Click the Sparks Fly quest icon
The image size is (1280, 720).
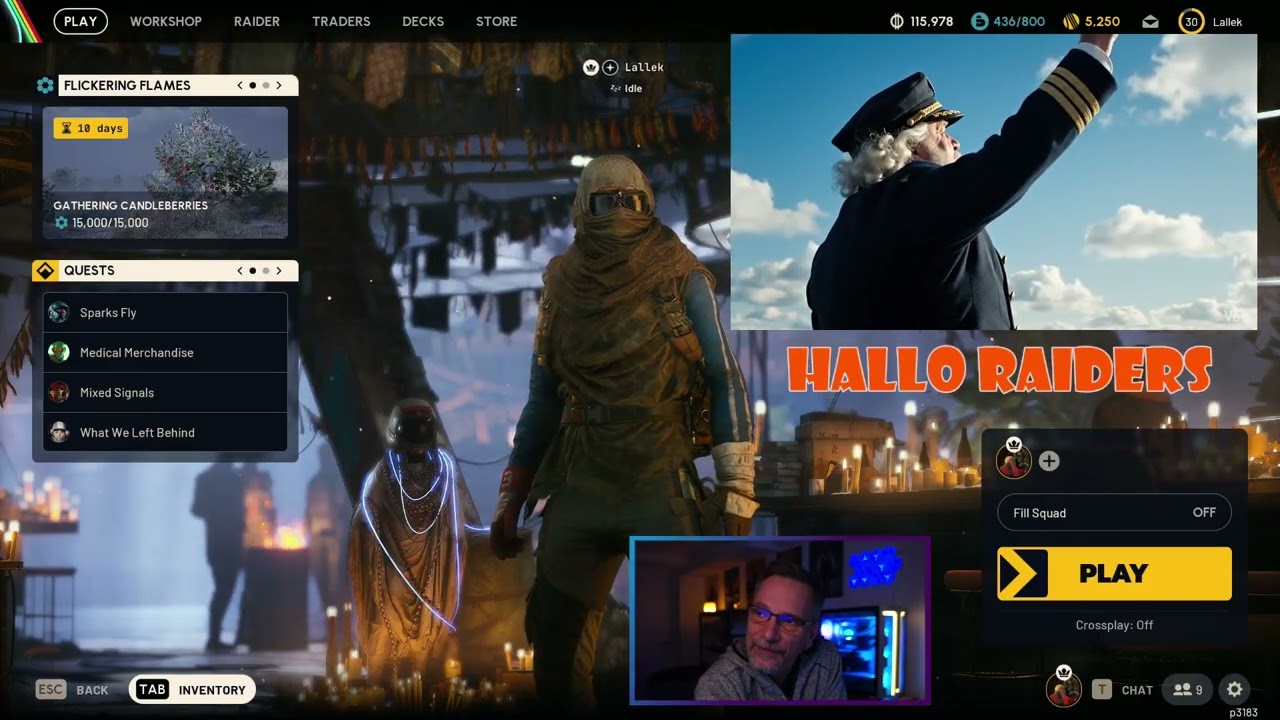59,312
